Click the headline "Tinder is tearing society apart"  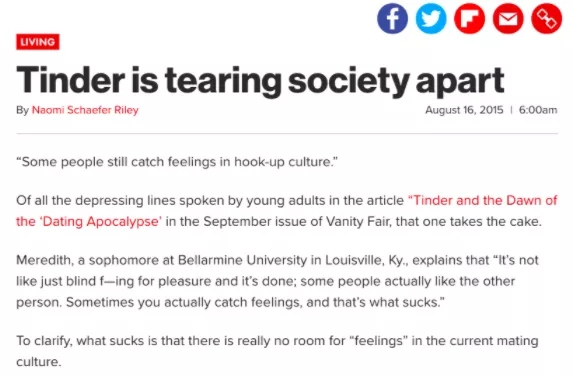(x=260, y=80)
